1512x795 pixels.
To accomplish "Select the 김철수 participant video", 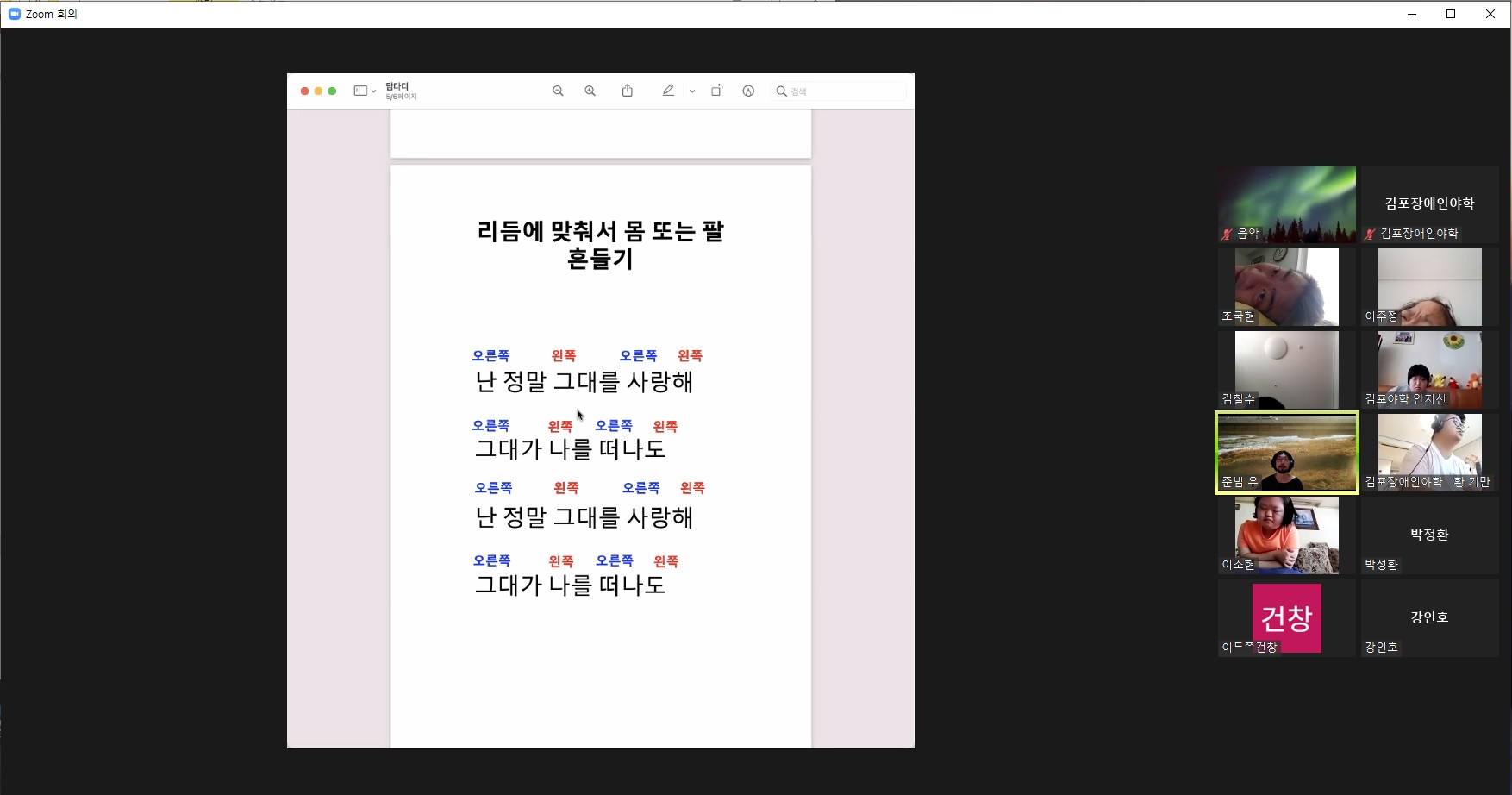I will [x=1287, y=370].
